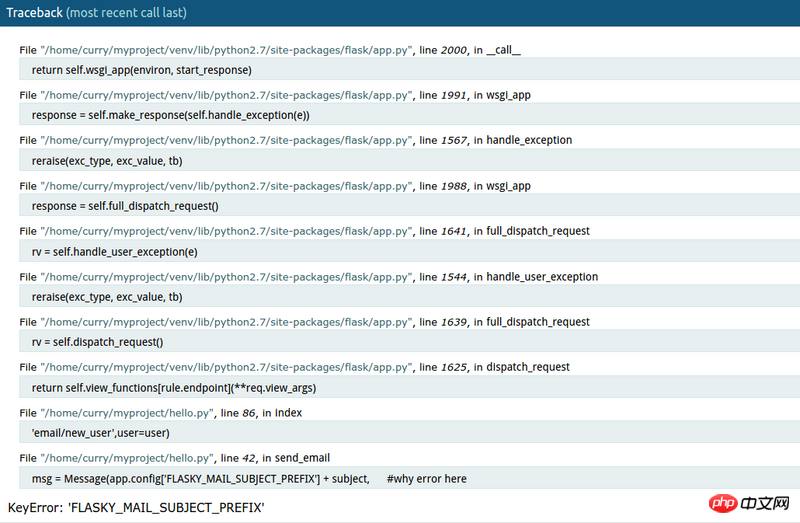Click the 'email/new_user',user=user) code line

pos(409,432)
